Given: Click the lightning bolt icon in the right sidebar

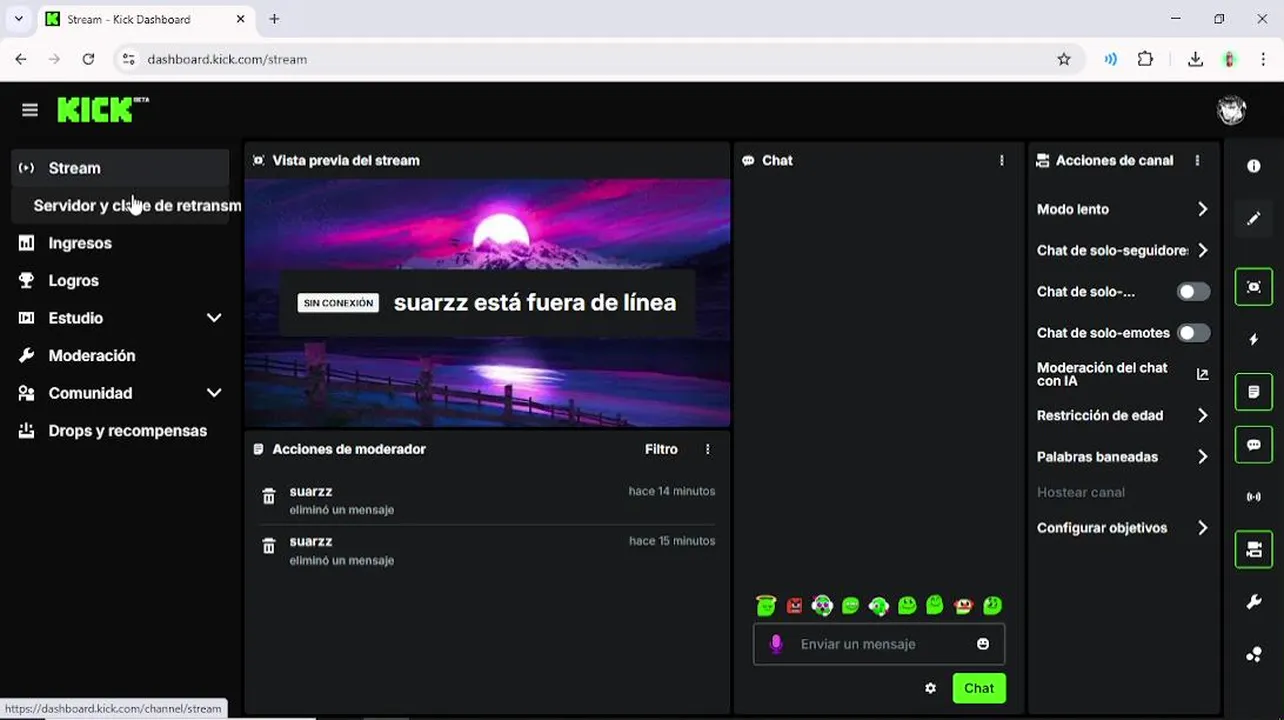Looking at the screenshot, I should [x=1254, y=340].
